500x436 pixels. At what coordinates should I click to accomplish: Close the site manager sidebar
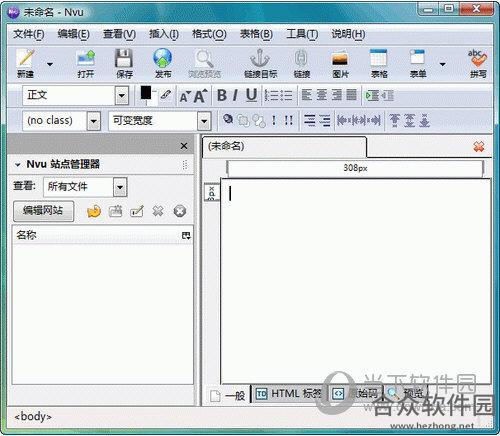[184, 146]
